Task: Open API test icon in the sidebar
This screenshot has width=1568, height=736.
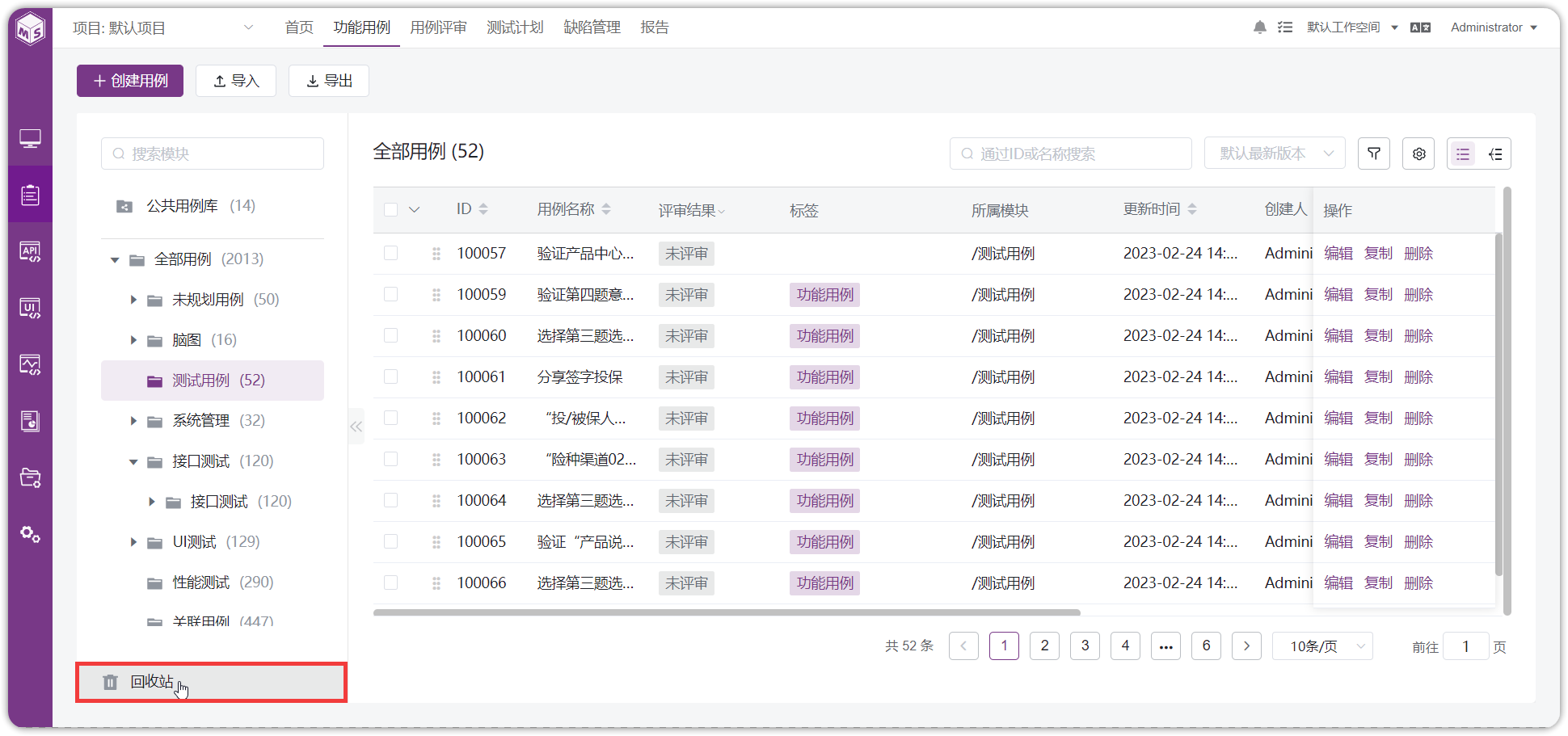Action: [x=30, y=251]
